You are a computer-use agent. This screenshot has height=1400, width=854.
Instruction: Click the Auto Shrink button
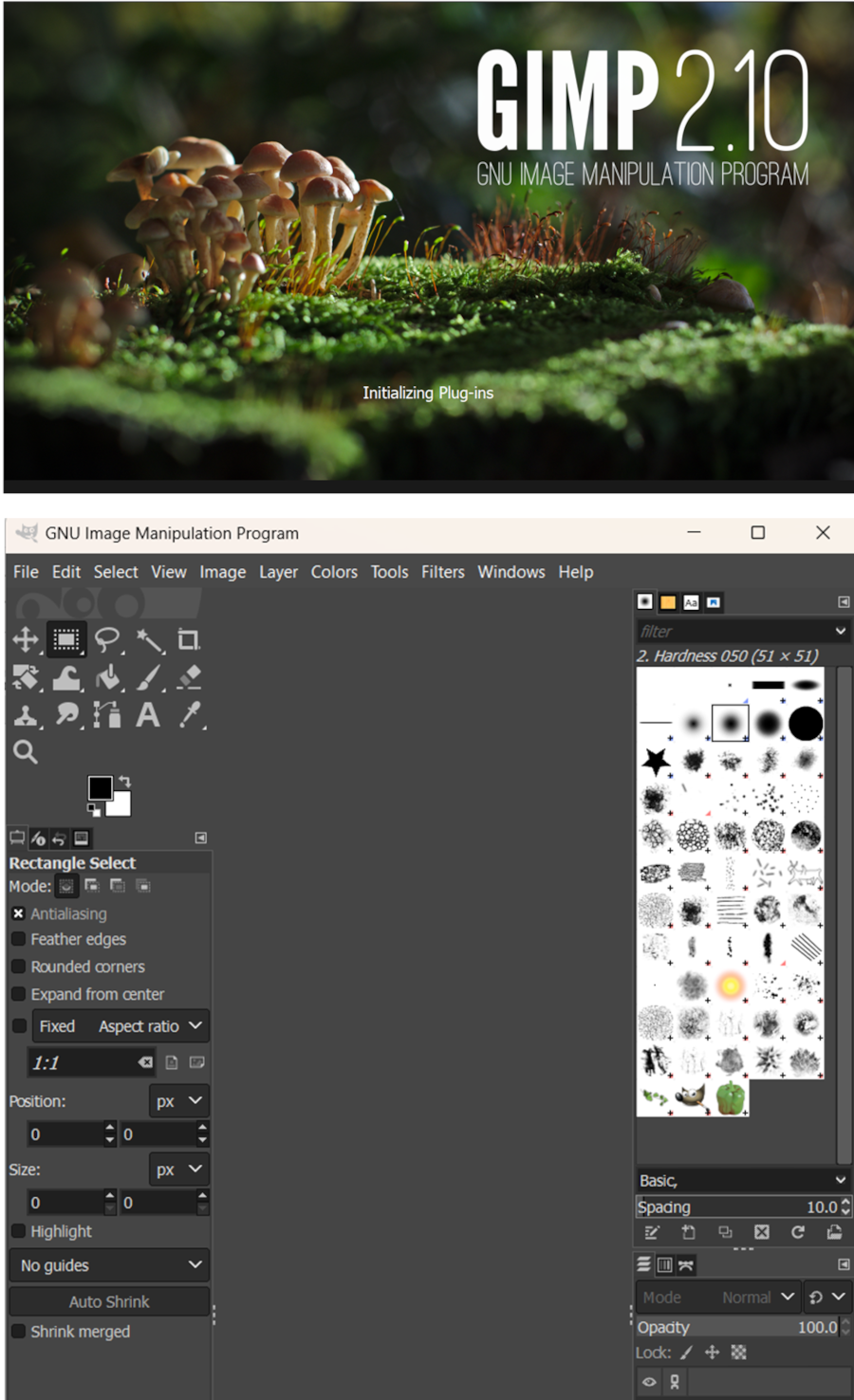[109, 1301]
